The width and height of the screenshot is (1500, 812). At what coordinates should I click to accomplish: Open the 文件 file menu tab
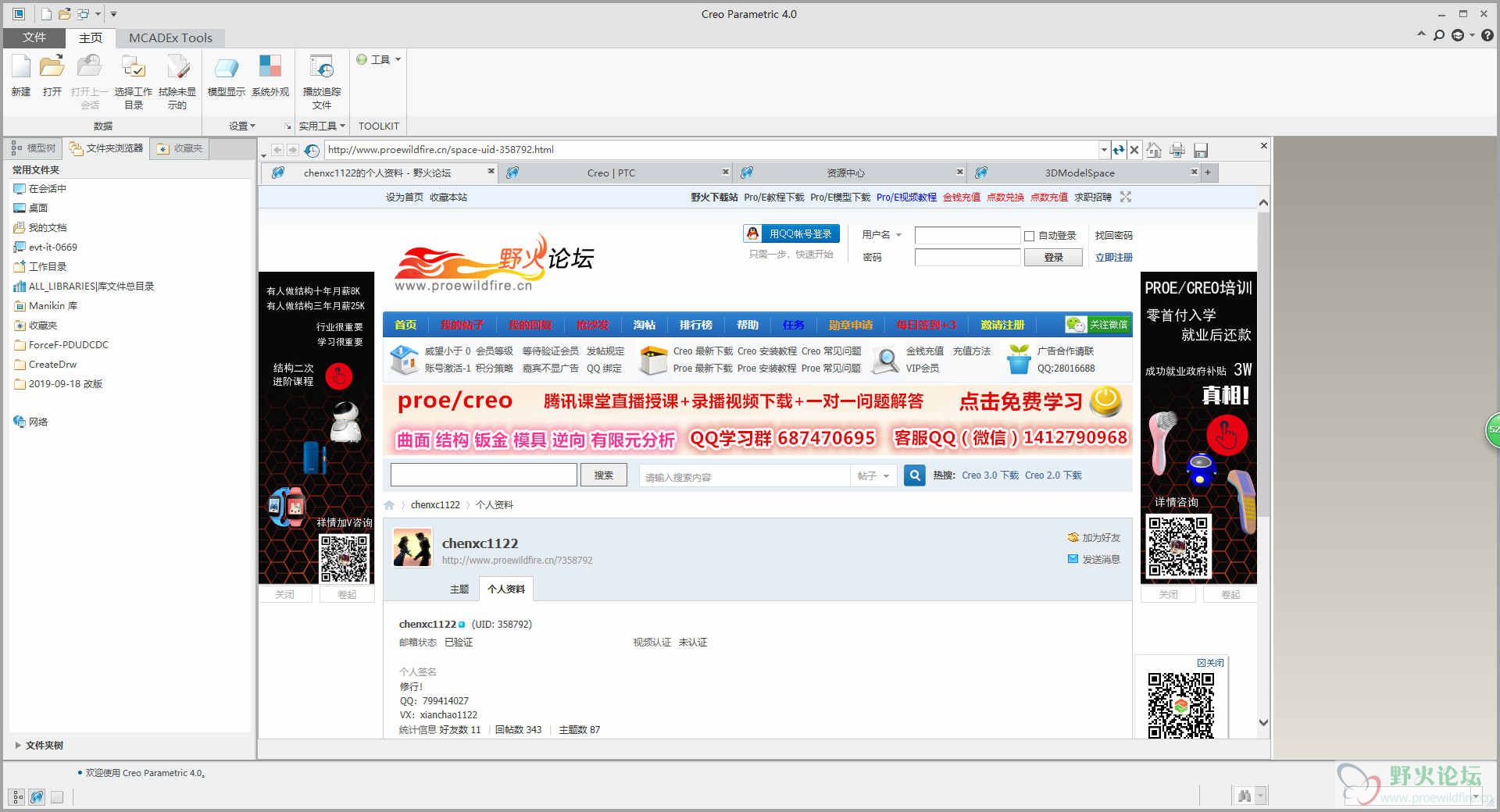34,37
